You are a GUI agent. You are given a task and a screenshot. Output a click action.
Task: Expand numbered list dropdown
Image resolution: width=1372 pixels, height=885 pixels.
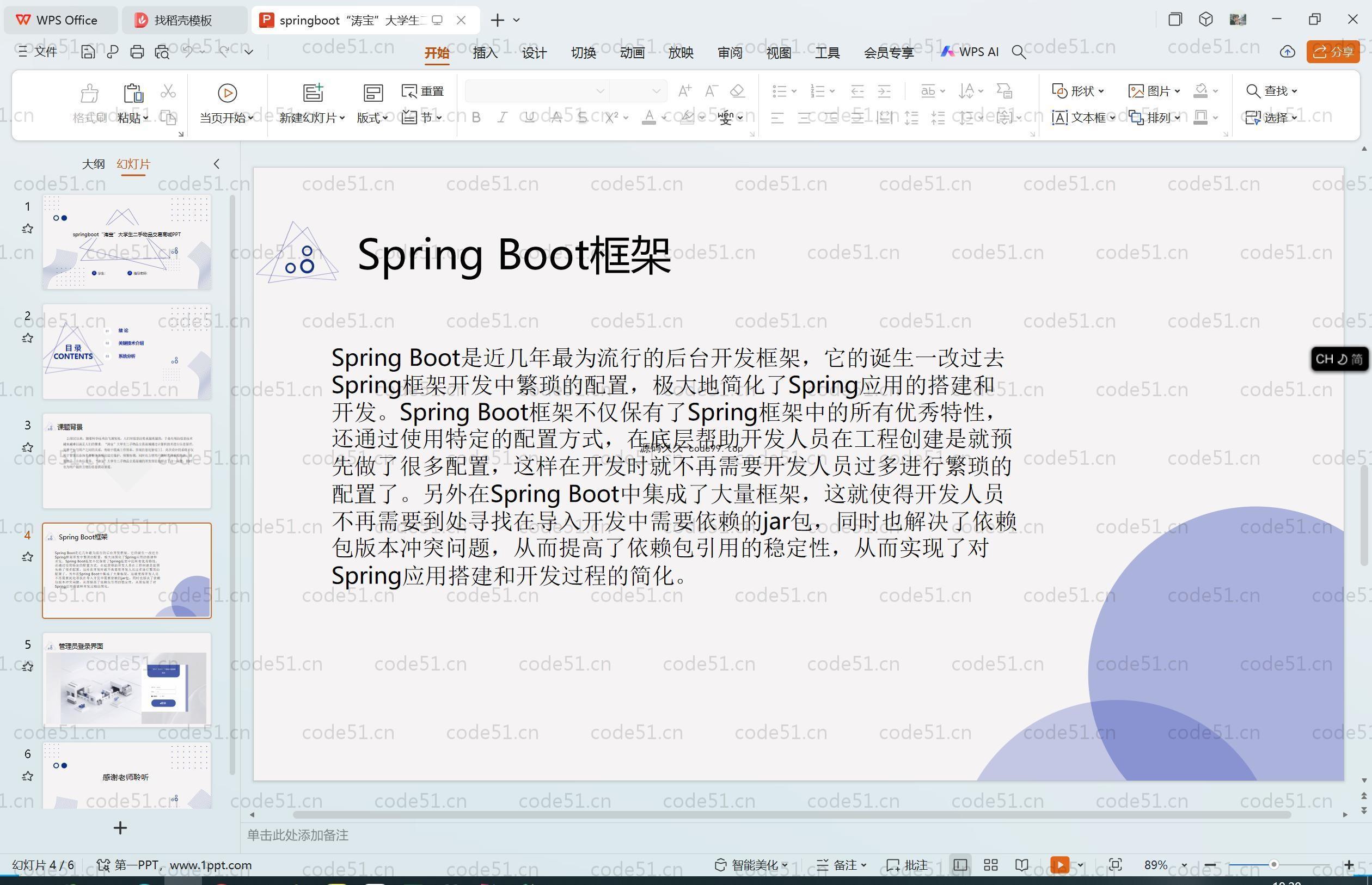click(x=832, y=91)
